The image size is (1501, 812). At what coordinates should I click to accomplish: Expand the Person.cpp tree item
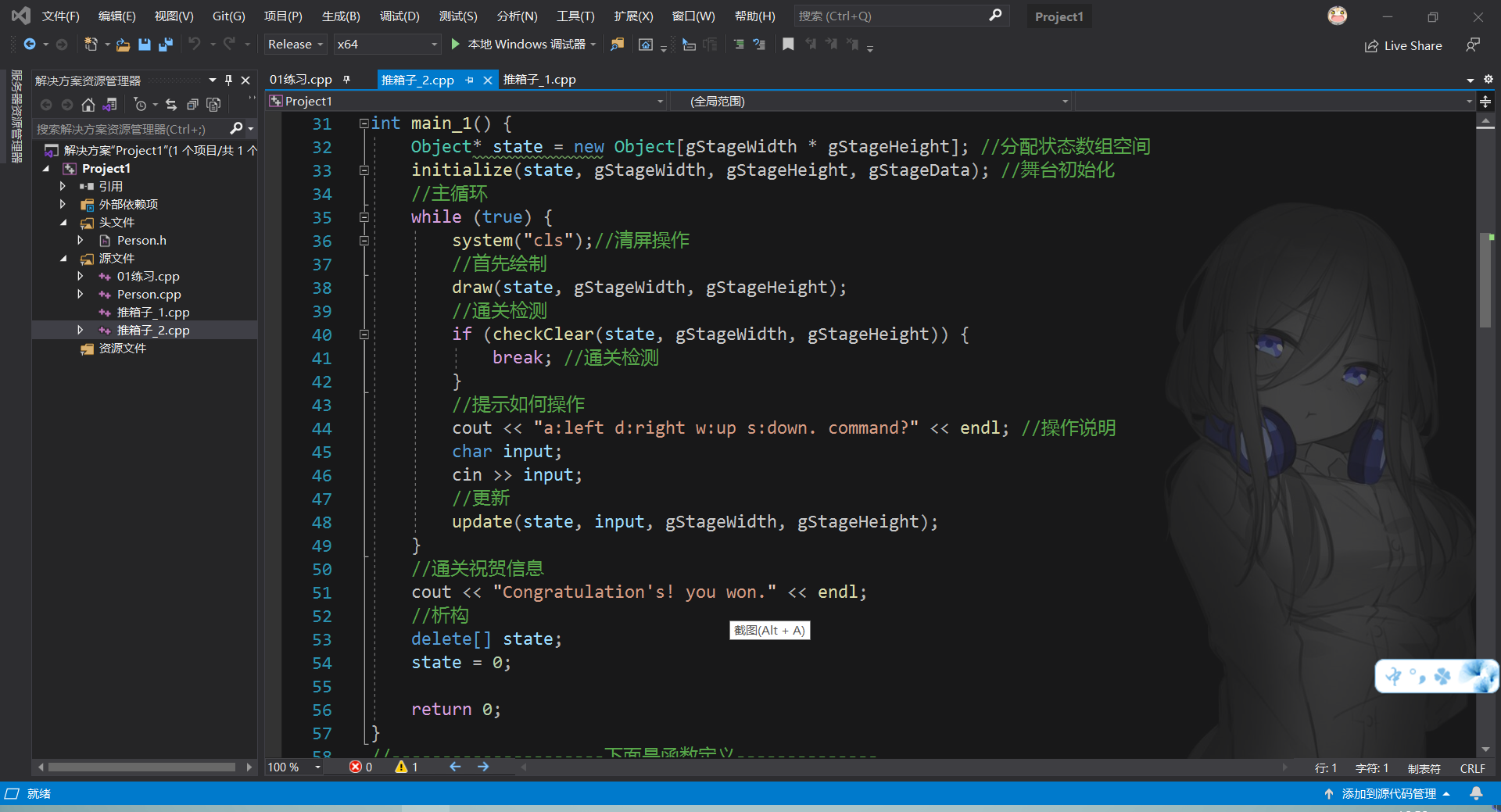point(81,294)
